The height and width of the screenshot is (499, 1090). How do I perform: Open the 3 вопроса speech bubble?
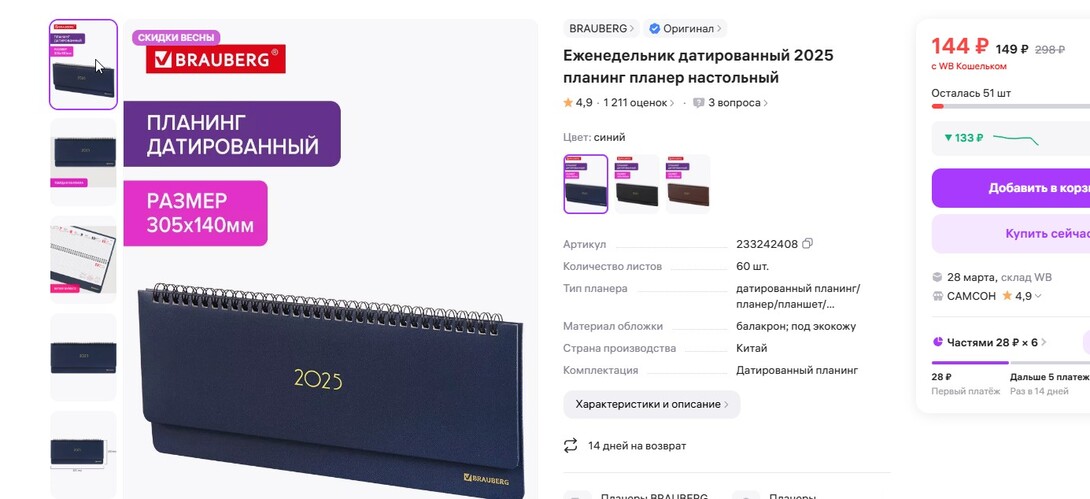pyautogui.click(x=699, y=103)
